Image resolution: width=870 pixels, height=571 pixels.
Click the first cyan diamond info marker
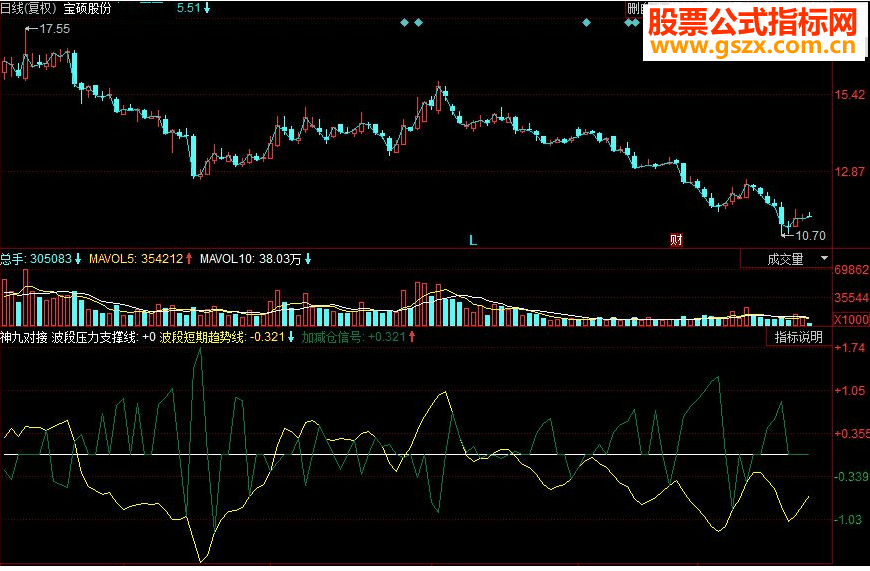point(404,23)
